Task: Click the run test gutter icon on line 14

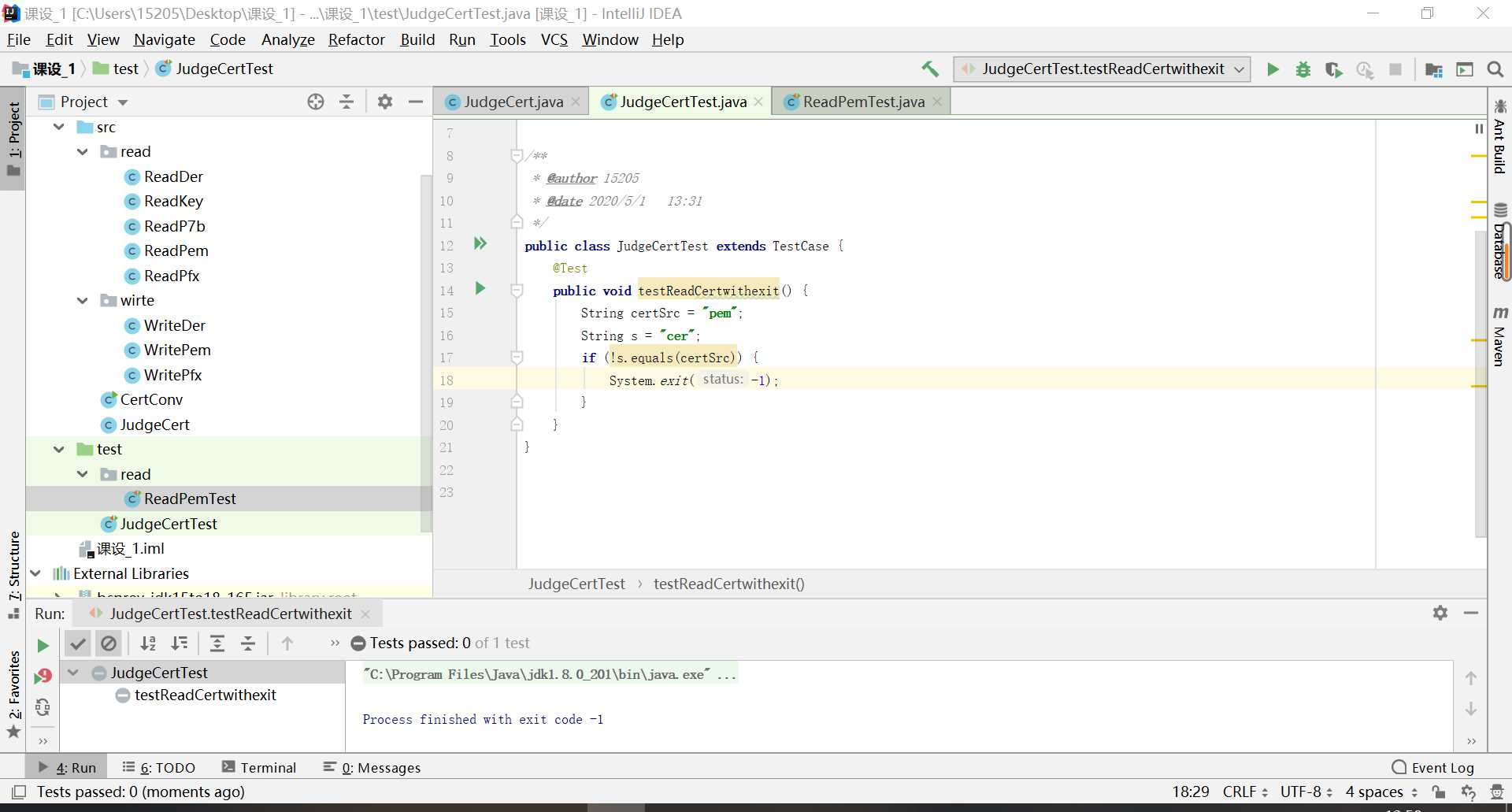Action: 480,288
